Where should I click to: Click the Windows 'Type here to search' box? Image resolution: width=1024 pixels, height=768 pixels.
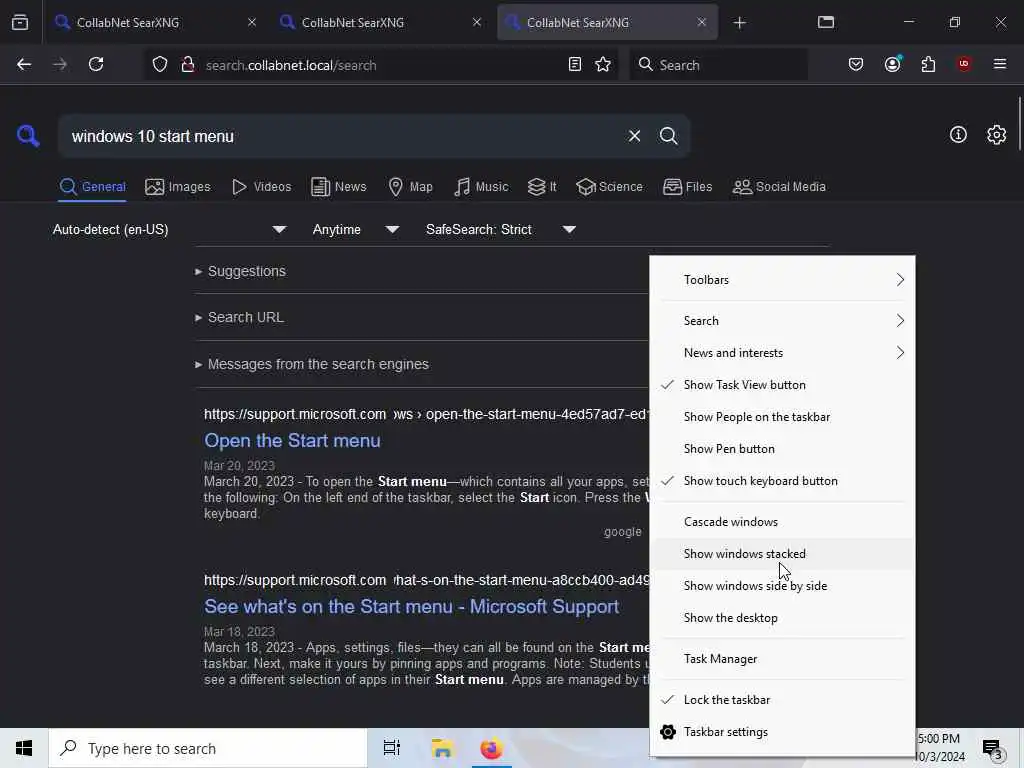(208, 748)
